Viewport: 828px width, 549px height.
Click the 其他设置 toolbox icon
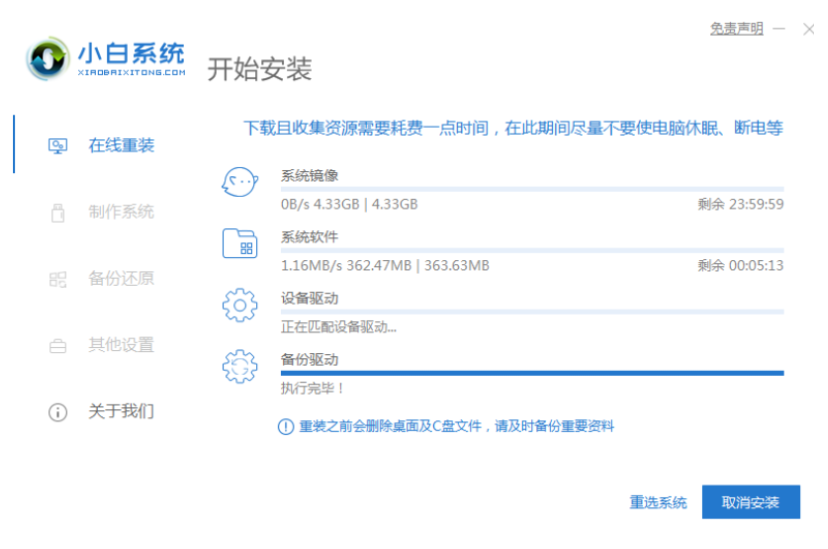coord(58,346)
